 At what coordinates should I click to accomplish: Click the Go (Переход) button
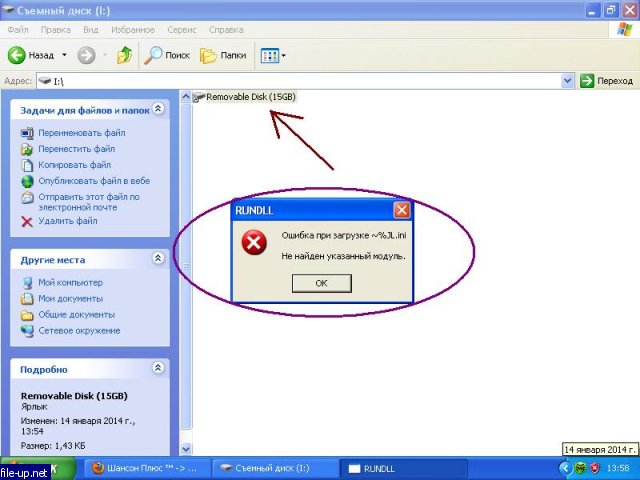[x=606, y=80]
